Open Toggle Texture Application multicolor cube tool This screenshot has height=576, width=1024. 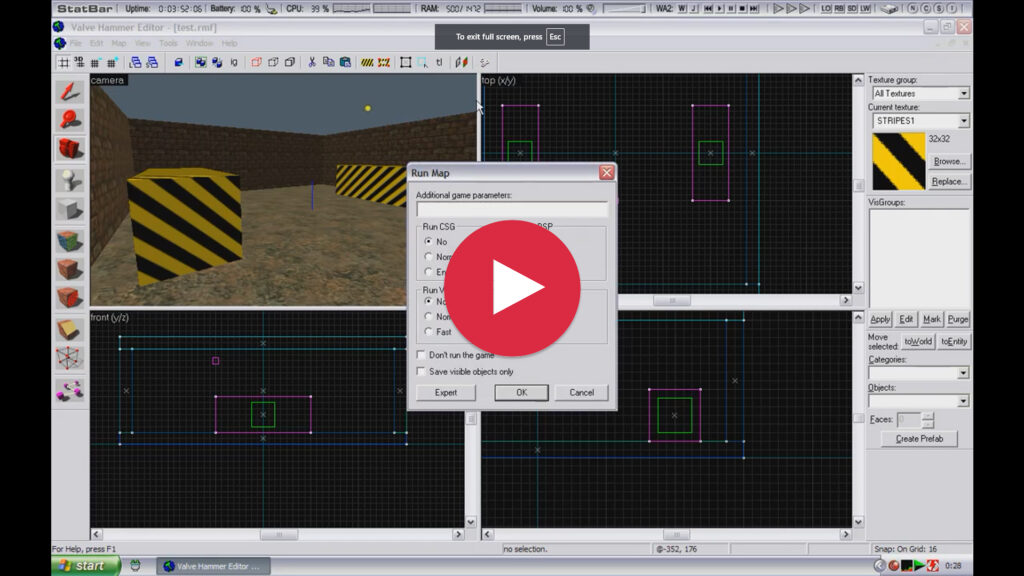pyautogui.click(x=69, y=240)
